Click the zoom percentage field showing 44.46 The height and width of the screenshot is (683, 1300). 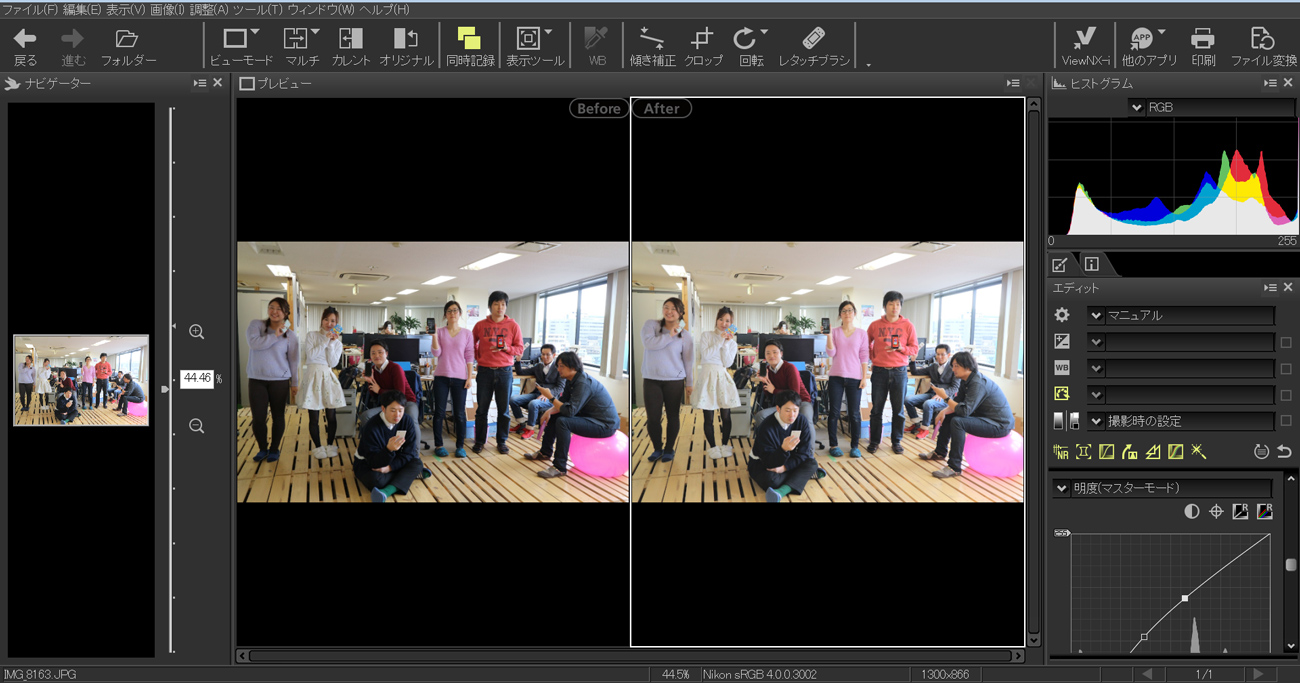pos(196,379)
